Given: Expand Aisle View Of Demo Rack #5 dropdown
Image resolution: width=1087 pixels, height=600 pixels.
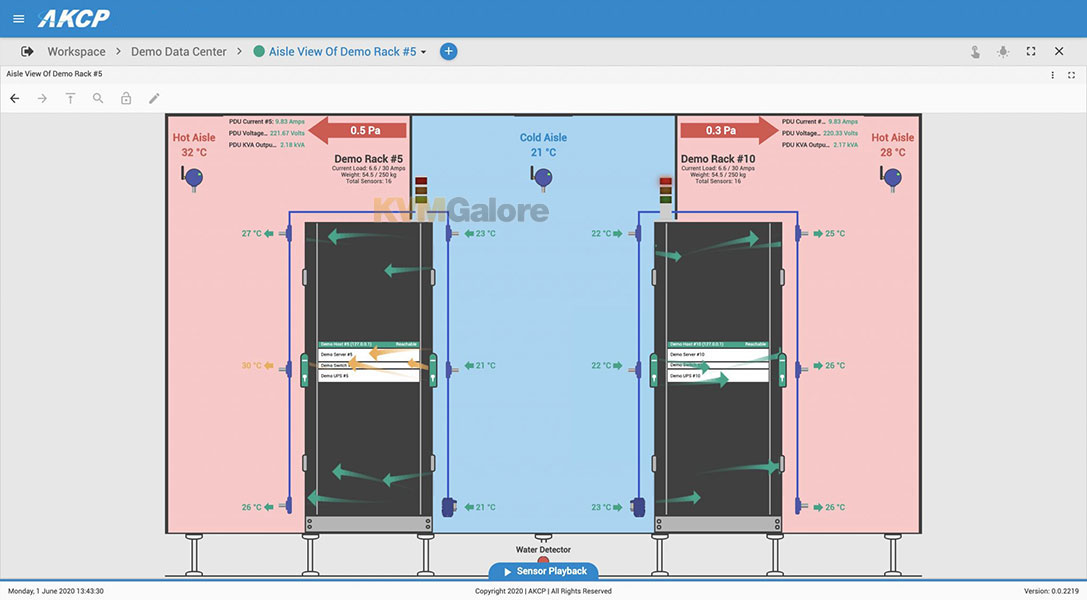Looking at the screenshot, I should click(424, 52).
